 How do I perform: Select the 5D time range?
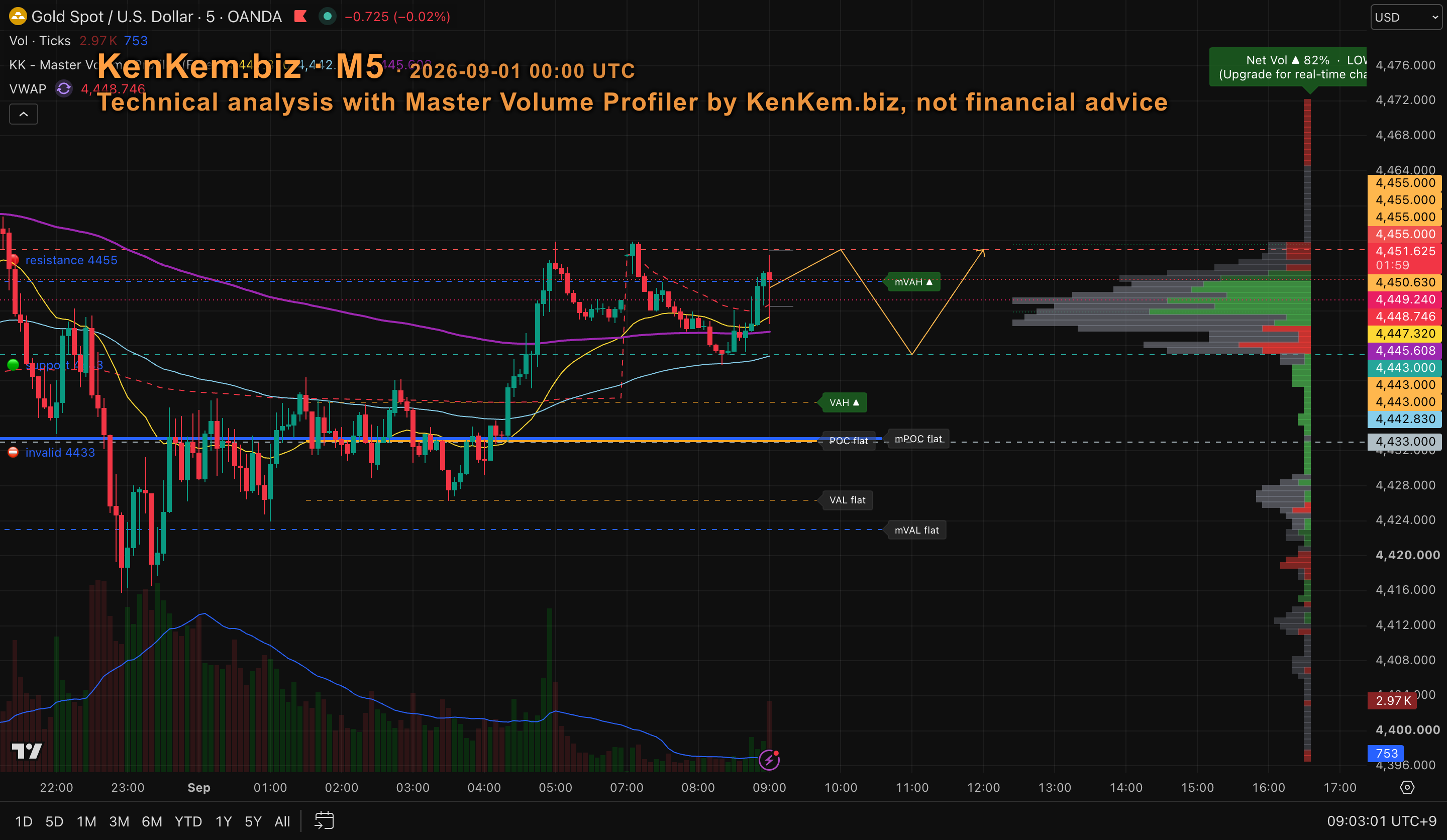pos(55,821)
